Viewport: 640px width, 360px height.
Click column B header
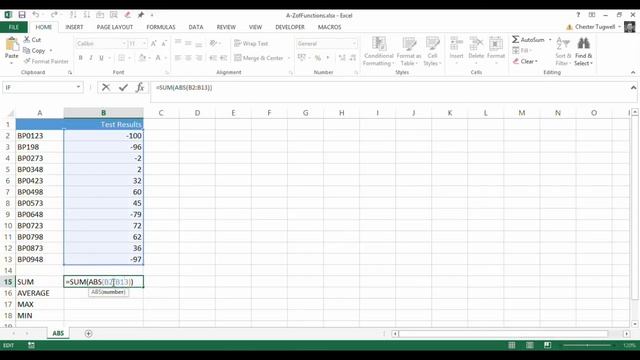tap(103, 113)
